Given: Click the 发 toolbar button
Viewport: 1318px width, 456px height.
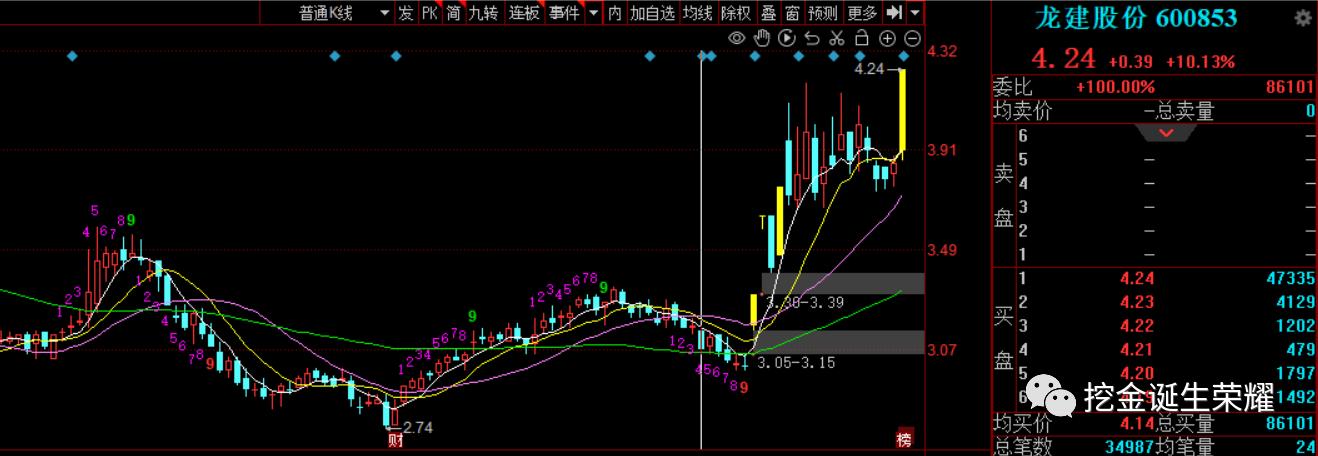Looking at the screenshot, I should pos(406,12).
